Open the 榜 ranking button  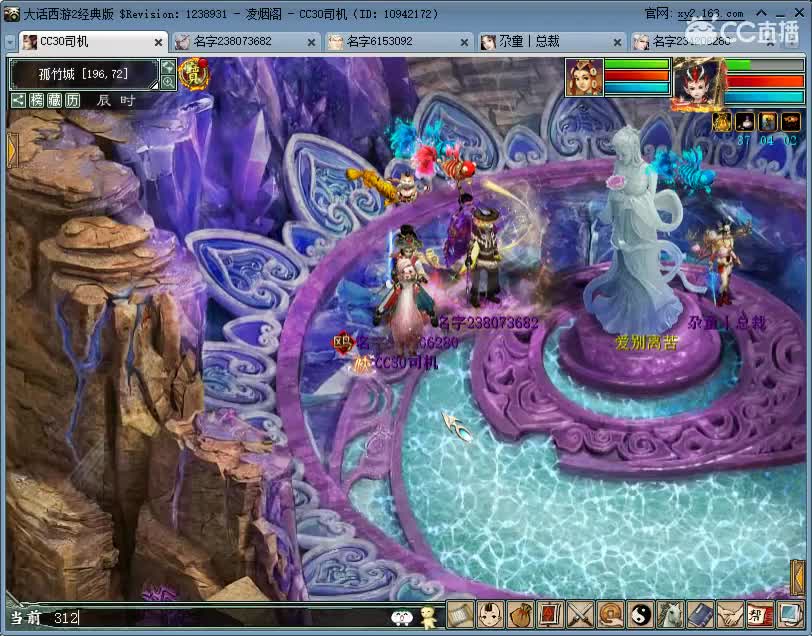click(36, 100)
